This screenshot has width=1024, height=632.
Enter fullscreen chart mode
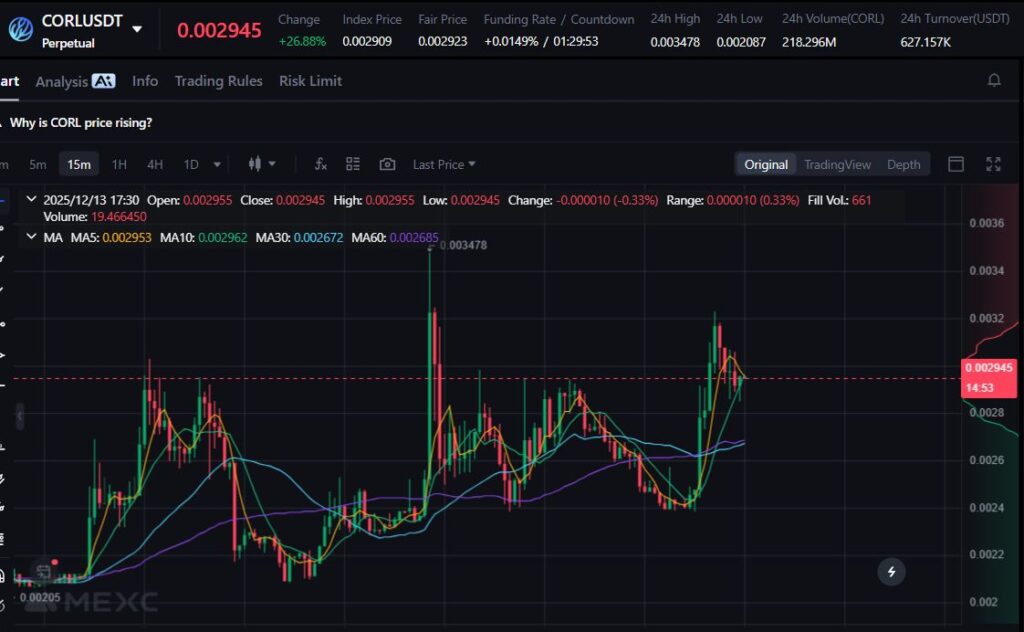click(x=993, y=164)
